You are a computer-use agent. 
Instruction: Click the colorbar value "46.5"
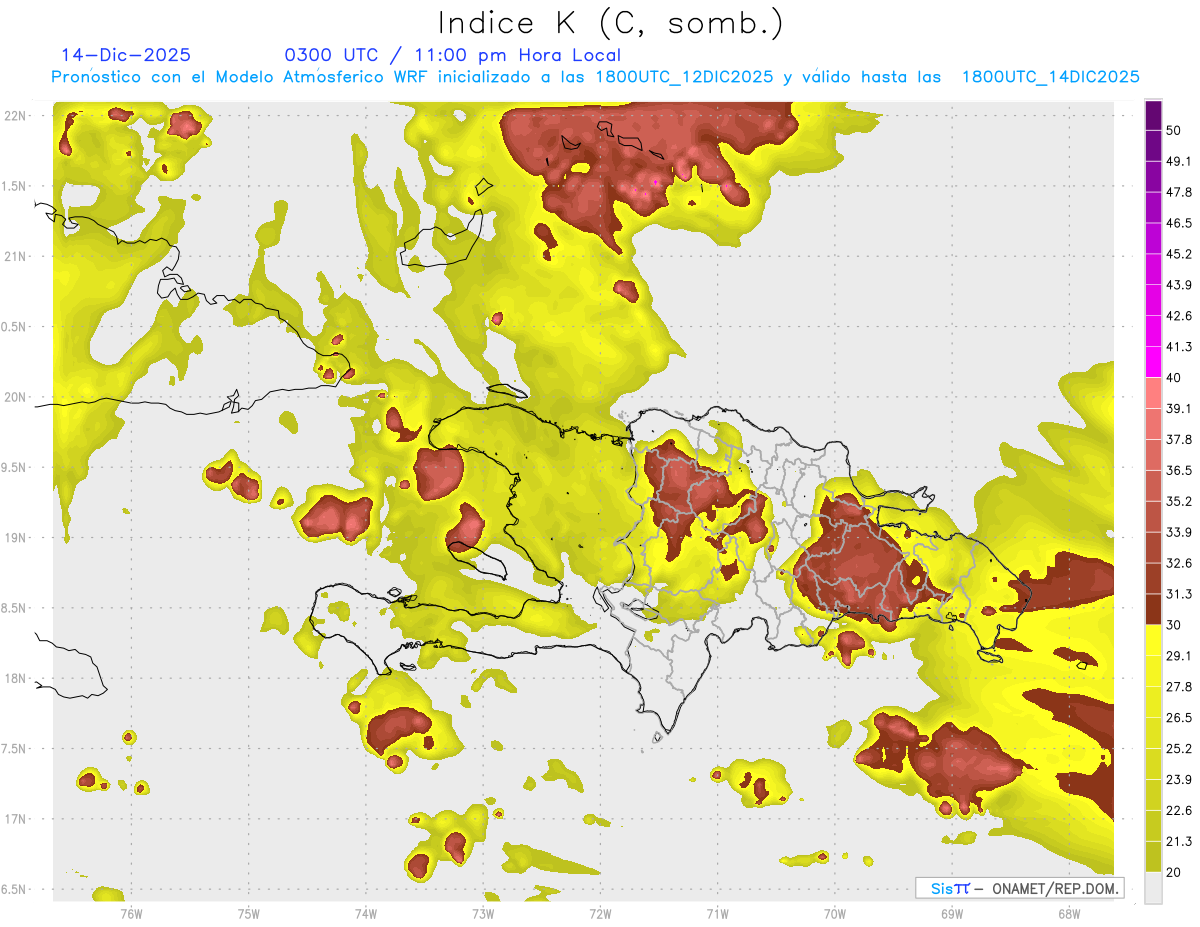pyautogui.click(x=1179, y=223)
